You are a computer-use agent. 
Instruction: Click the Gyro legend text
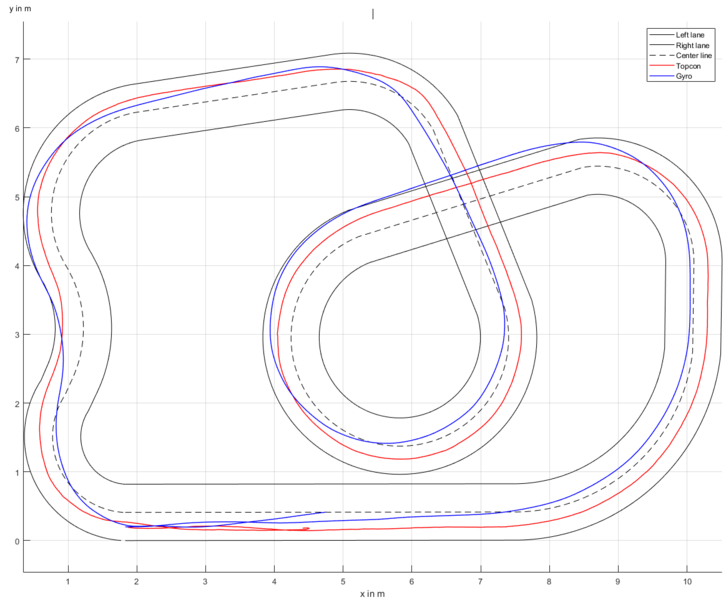[x=684, y=76]
